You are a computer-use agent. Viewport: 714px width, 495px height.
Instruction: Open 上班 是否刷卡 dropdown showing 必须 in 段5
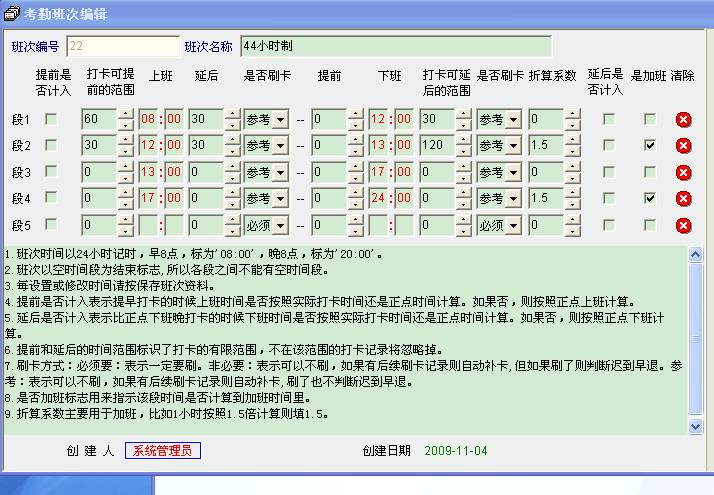pos(280,225)
